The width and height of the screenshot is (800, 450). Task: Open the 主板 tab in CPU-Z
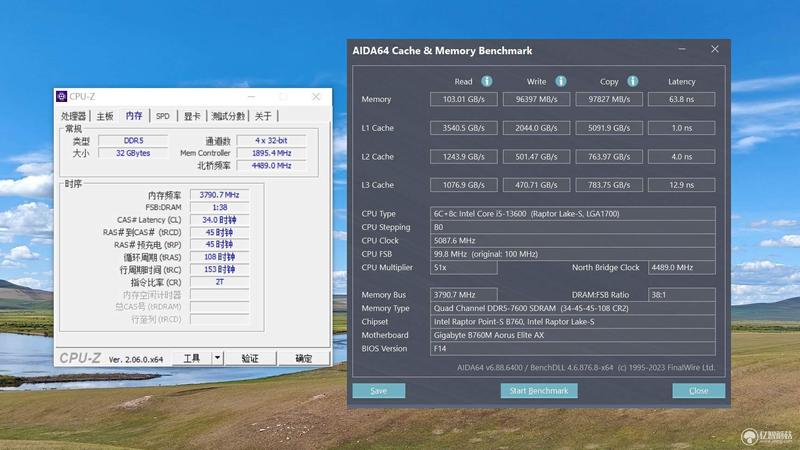[105, 116]
